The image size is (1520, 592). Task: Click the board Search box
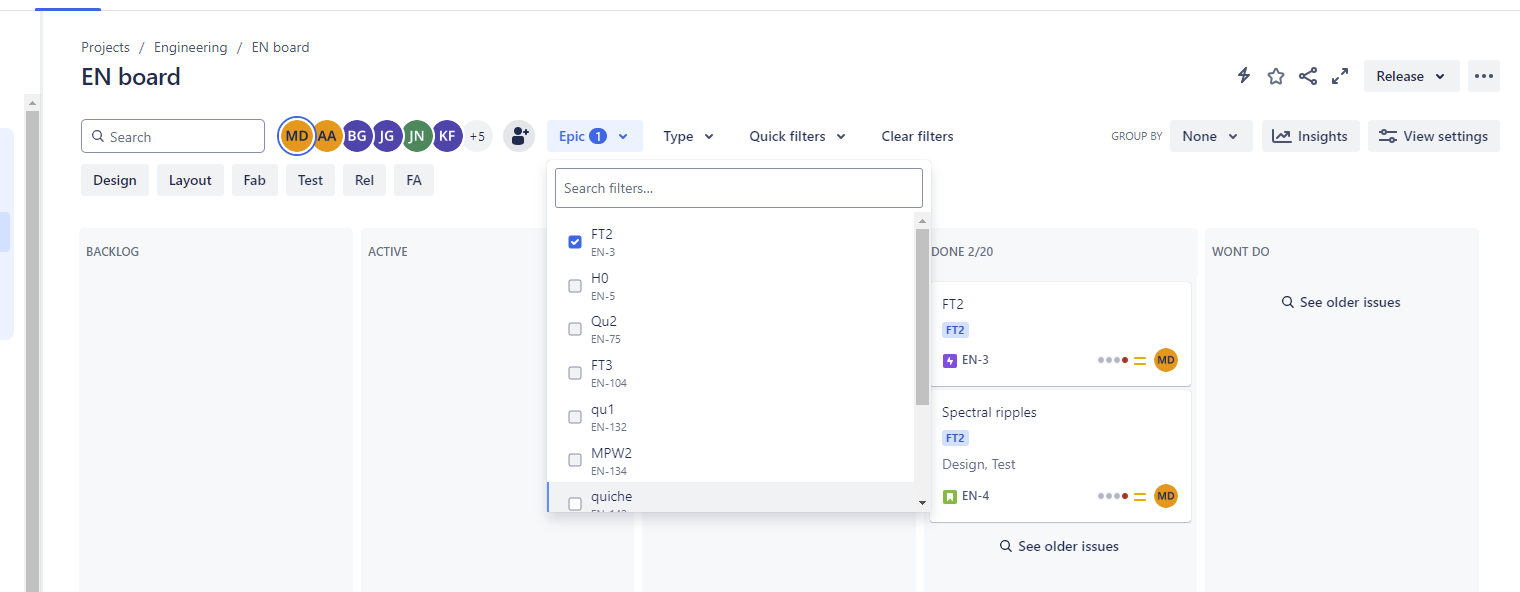pyautogui.click(x=173, y=136)
